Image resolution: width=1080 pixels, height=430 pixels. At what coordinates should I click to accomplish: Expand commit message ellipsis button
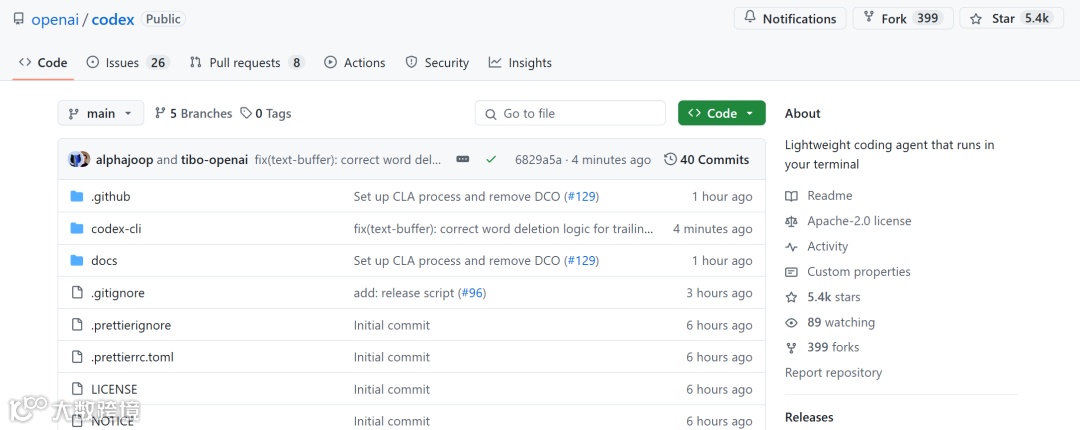tap(463, 159)
